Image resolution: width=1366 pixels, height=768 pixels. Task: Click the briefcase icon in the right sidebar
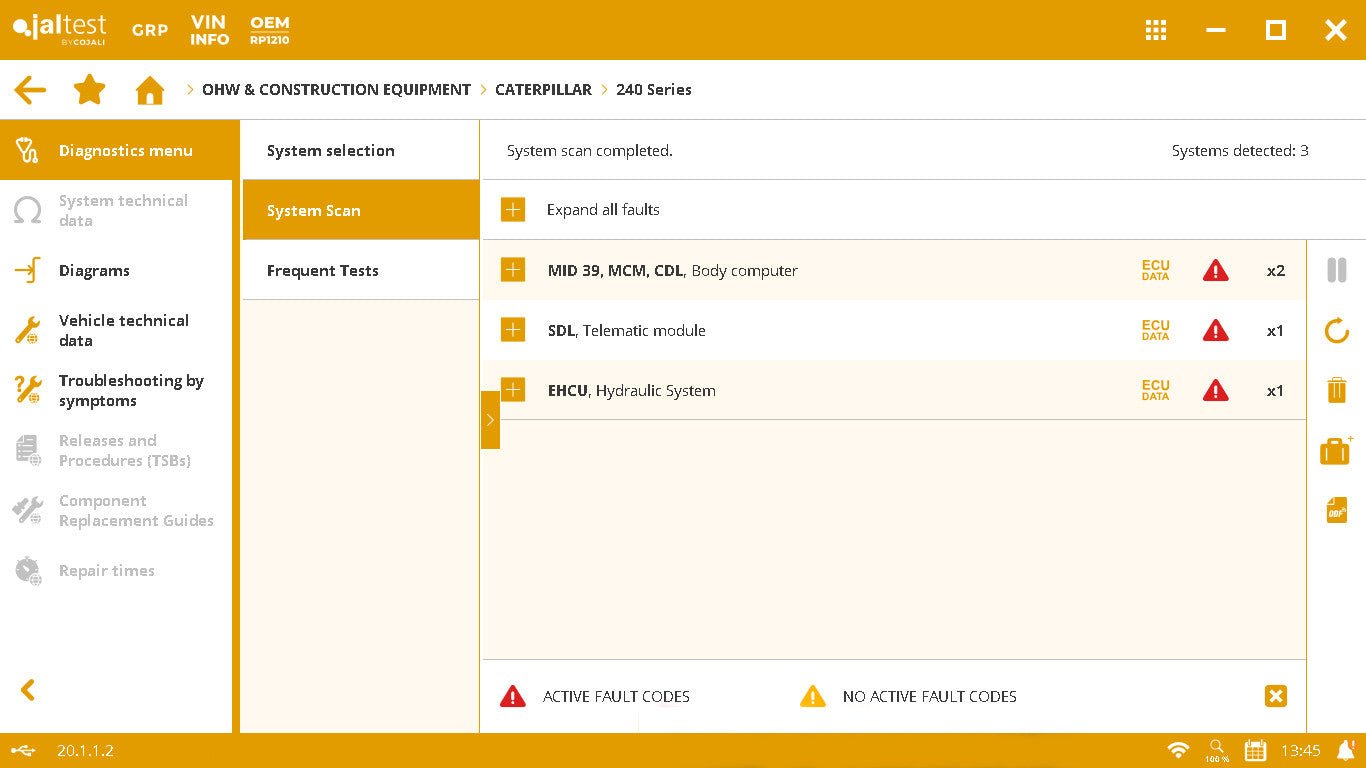click(1336, 451)
